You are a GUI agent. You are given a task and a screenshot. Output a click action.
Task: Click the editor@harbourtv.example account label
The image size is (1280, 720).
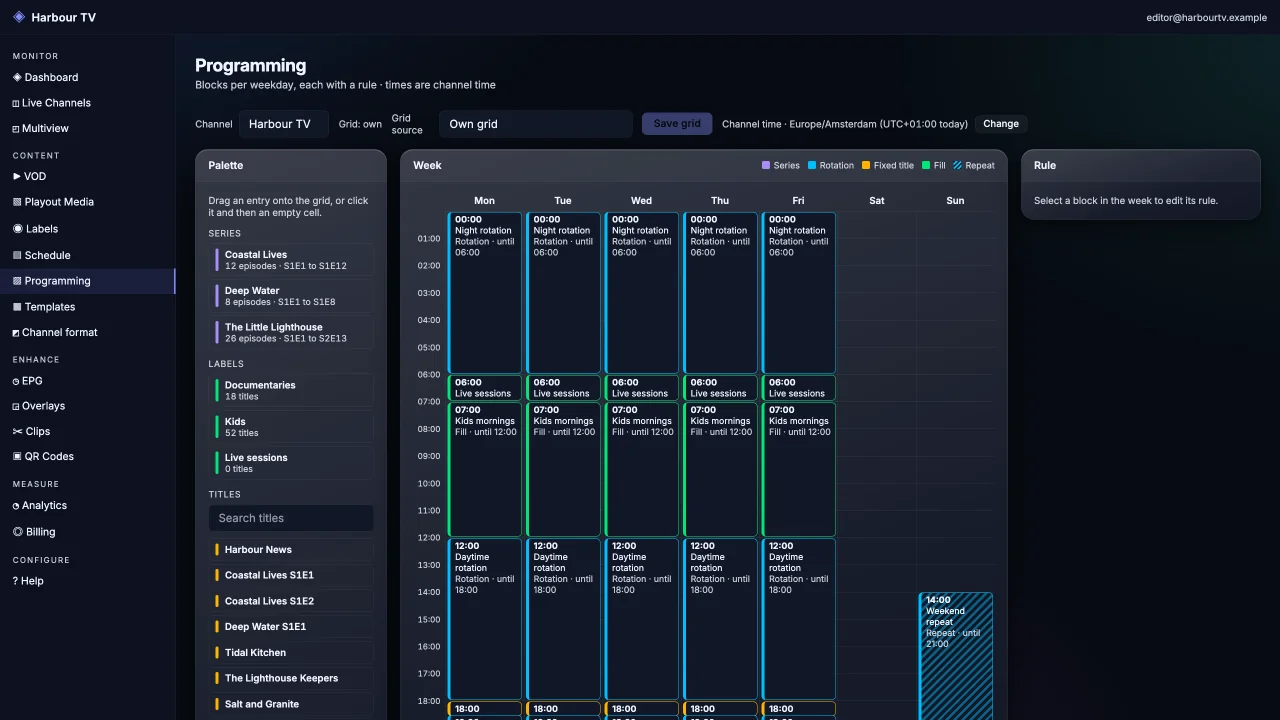pos(1207,18)
